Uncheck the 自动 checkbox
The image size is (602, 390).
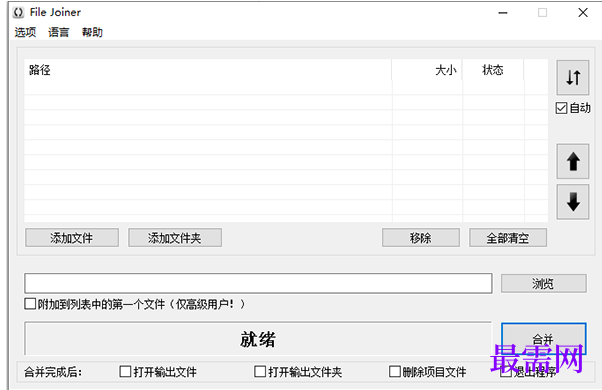561,108
